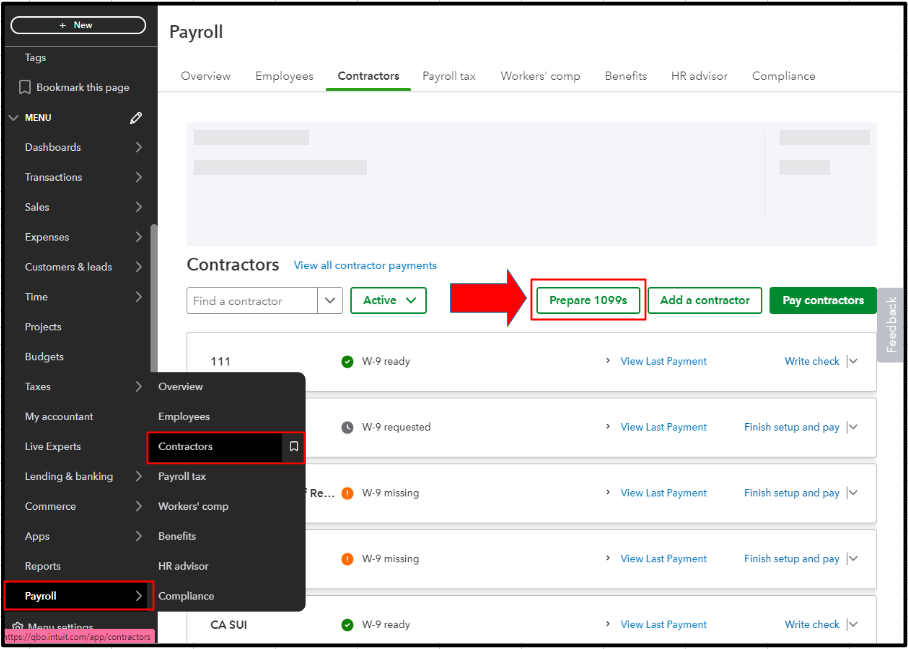Open Projects in the sidebar menu

tap(43, 327)
